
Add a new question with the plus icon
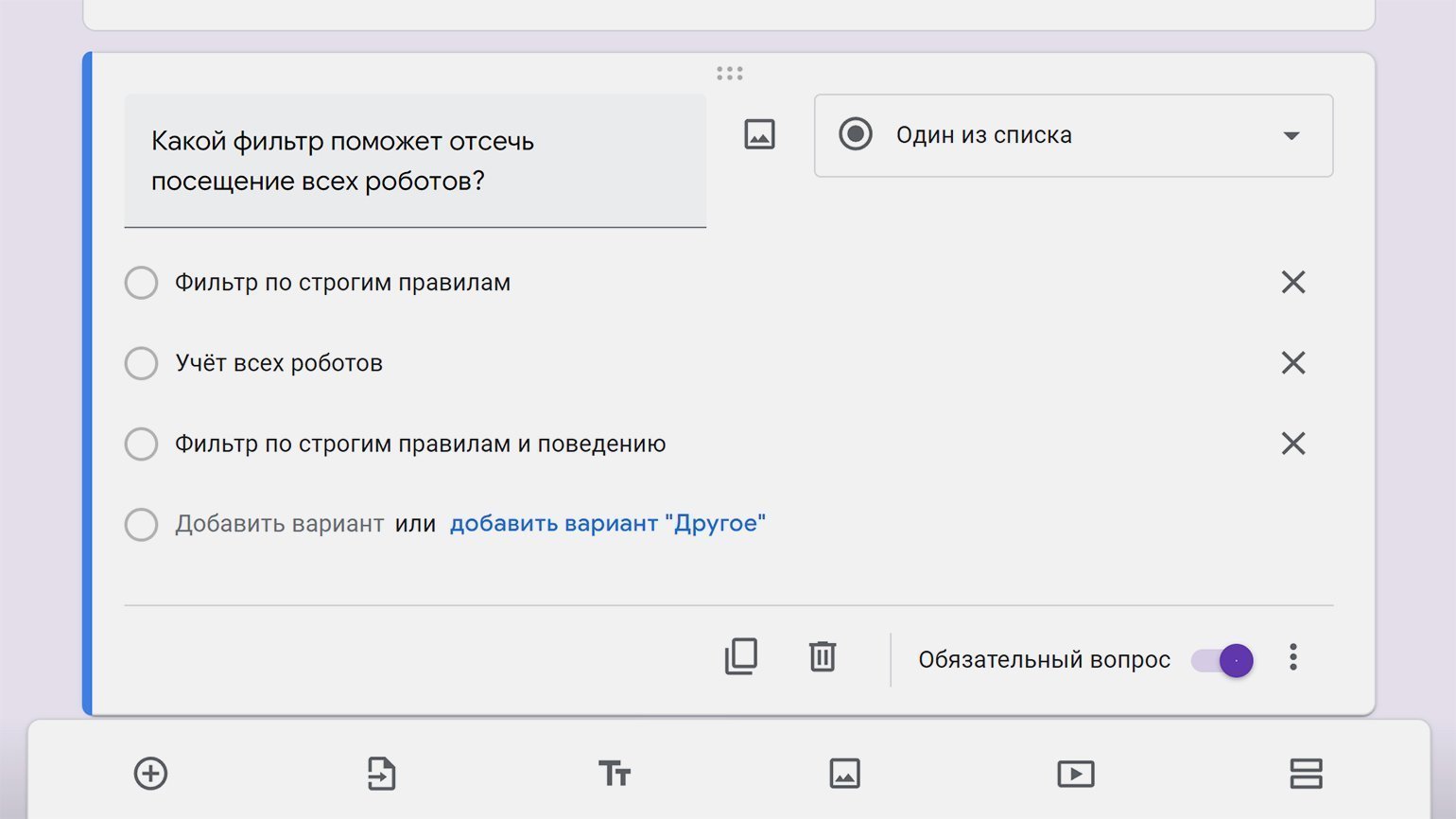151,774
